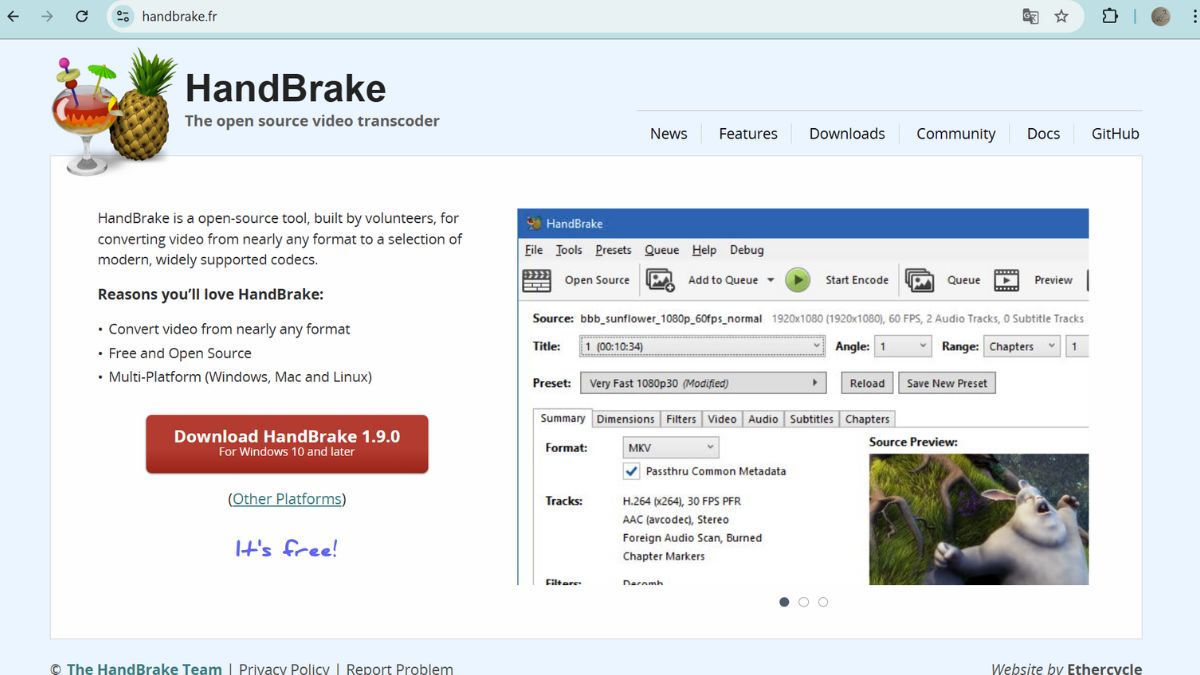
Task: Bookmark this page with the star icon
Action: (x=1061, y=16)
